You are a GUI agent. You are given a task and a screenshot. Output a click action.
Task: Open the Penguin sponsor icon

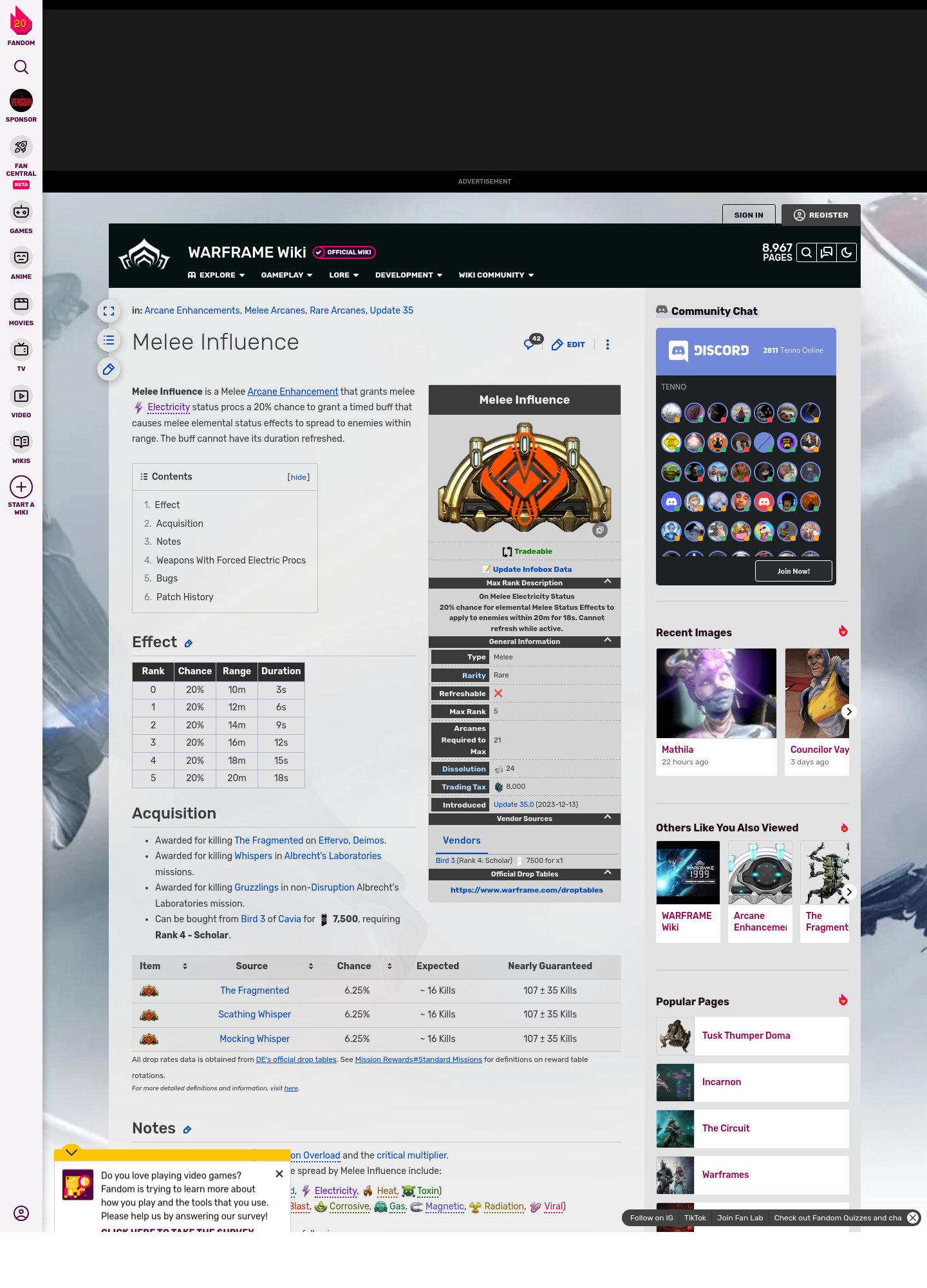[21, 101]
